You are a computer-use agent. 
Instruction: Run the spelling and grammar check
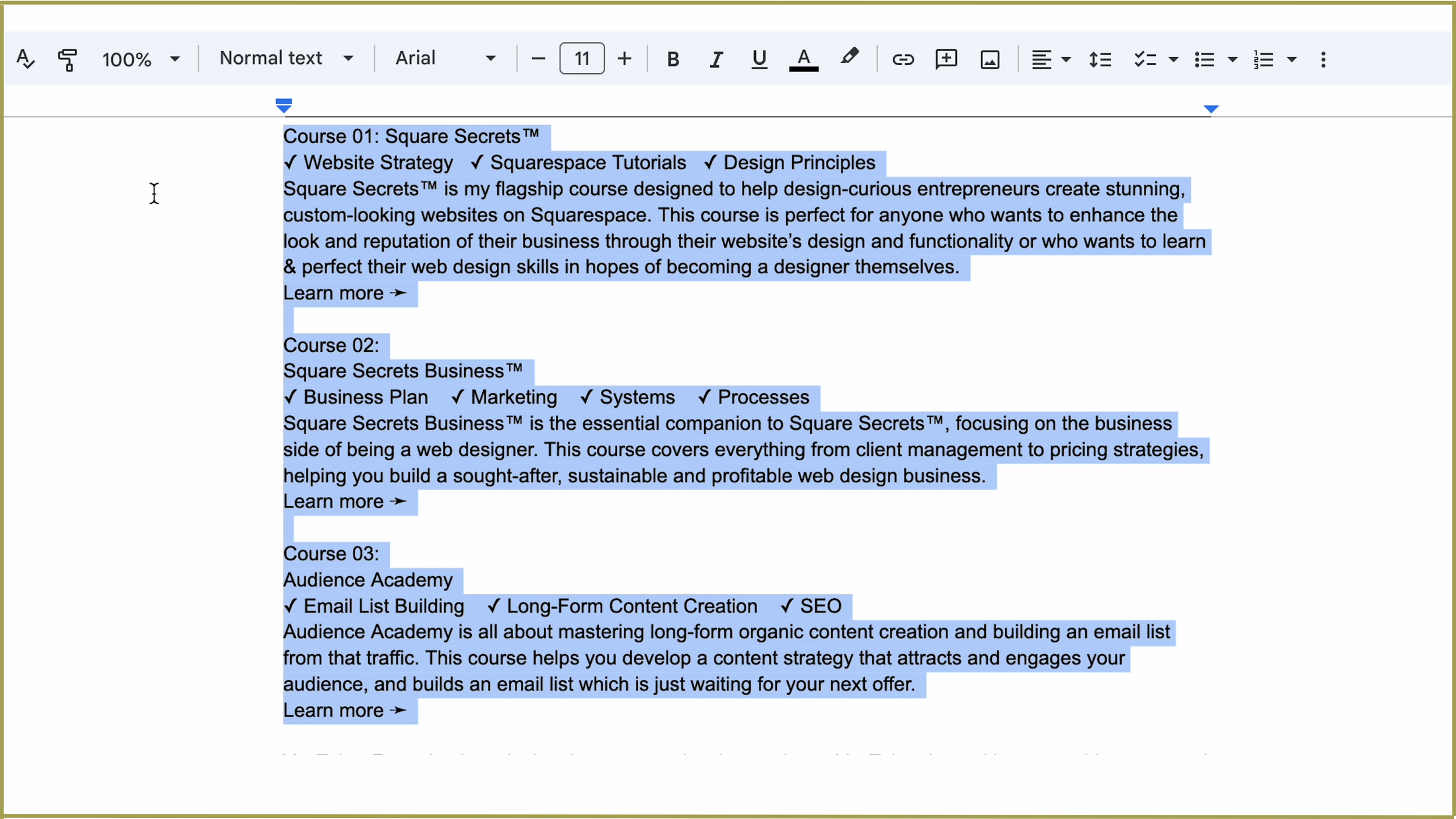click(26, 58)
